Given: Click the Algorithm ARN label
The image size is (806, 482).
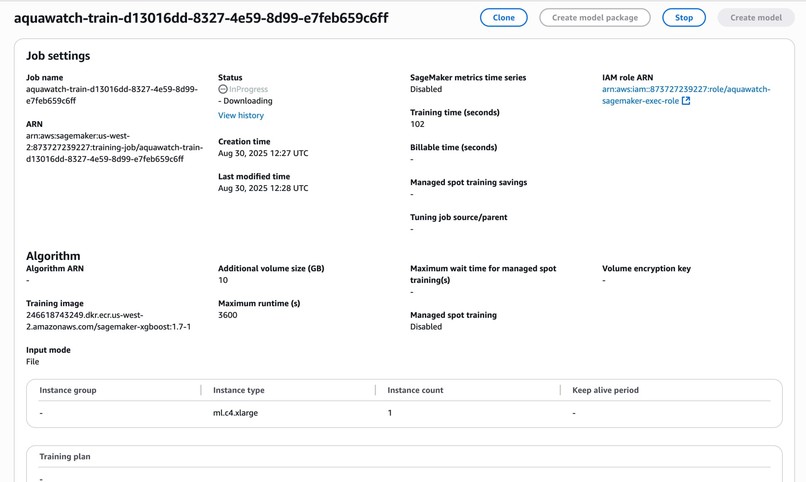Looking at the screenshot, I should pos(54,268).
